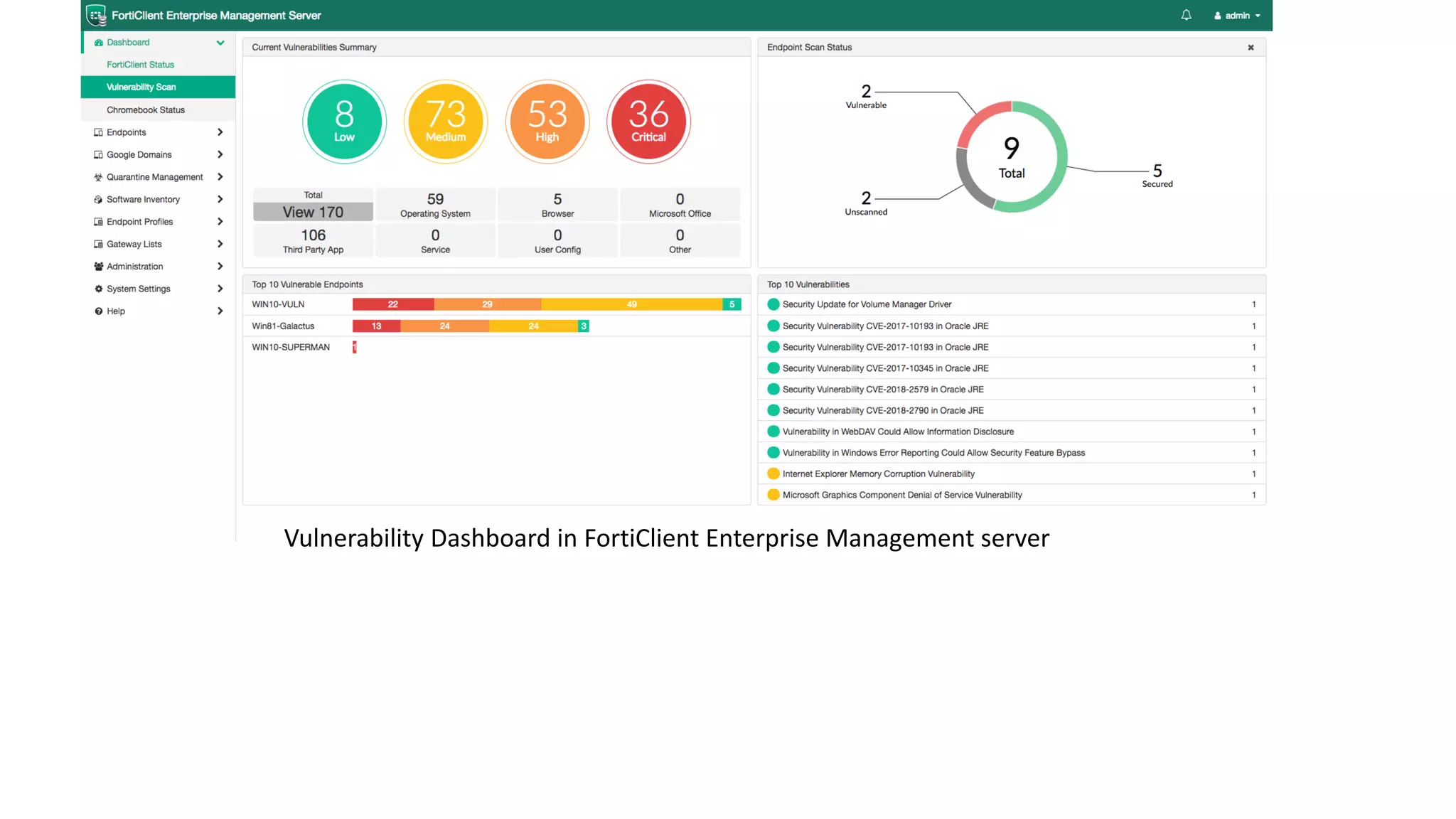Screen dimensions: 1456x819
Task: Click the FortiClient EMS shield logo
Action: pos(96,15)
